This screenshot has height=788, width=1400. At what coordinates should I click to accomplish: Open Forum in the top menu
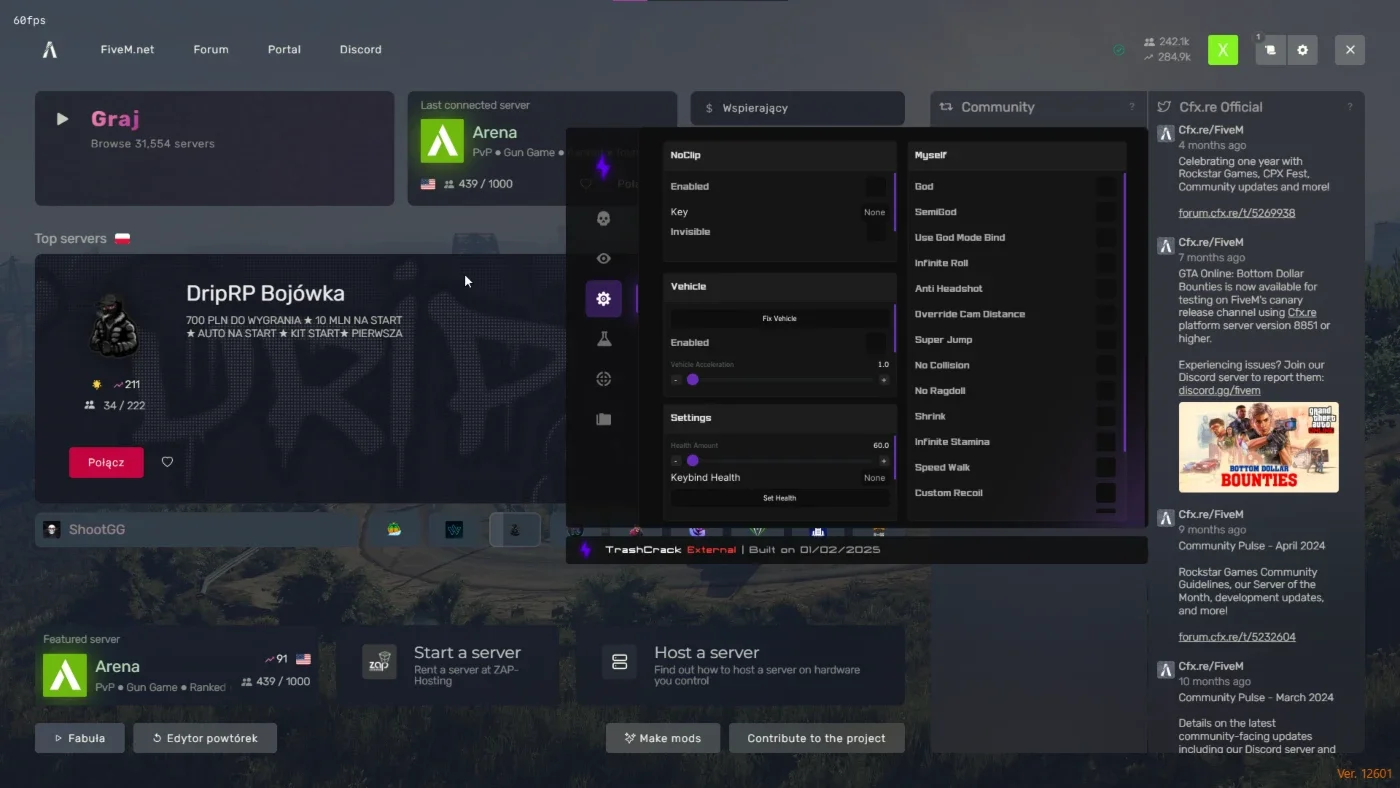point(211,49)
